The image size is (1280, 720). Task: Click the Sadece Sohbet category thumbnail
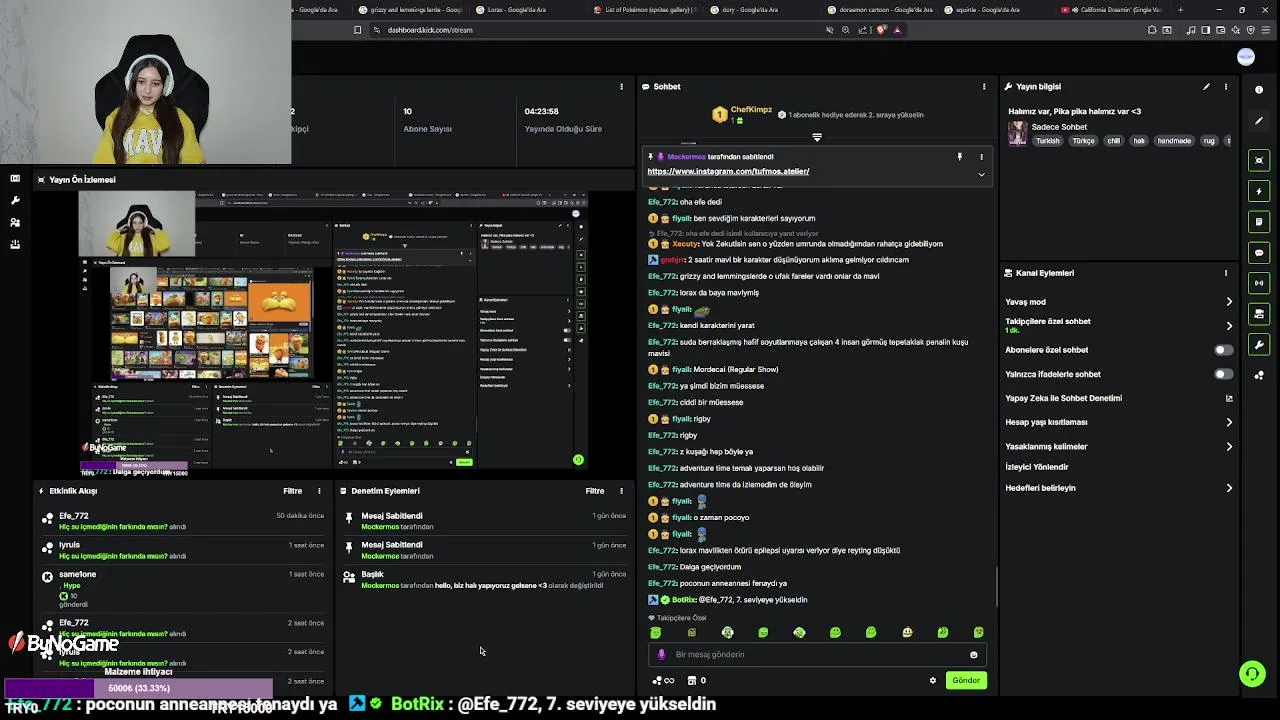point(1017,133)
